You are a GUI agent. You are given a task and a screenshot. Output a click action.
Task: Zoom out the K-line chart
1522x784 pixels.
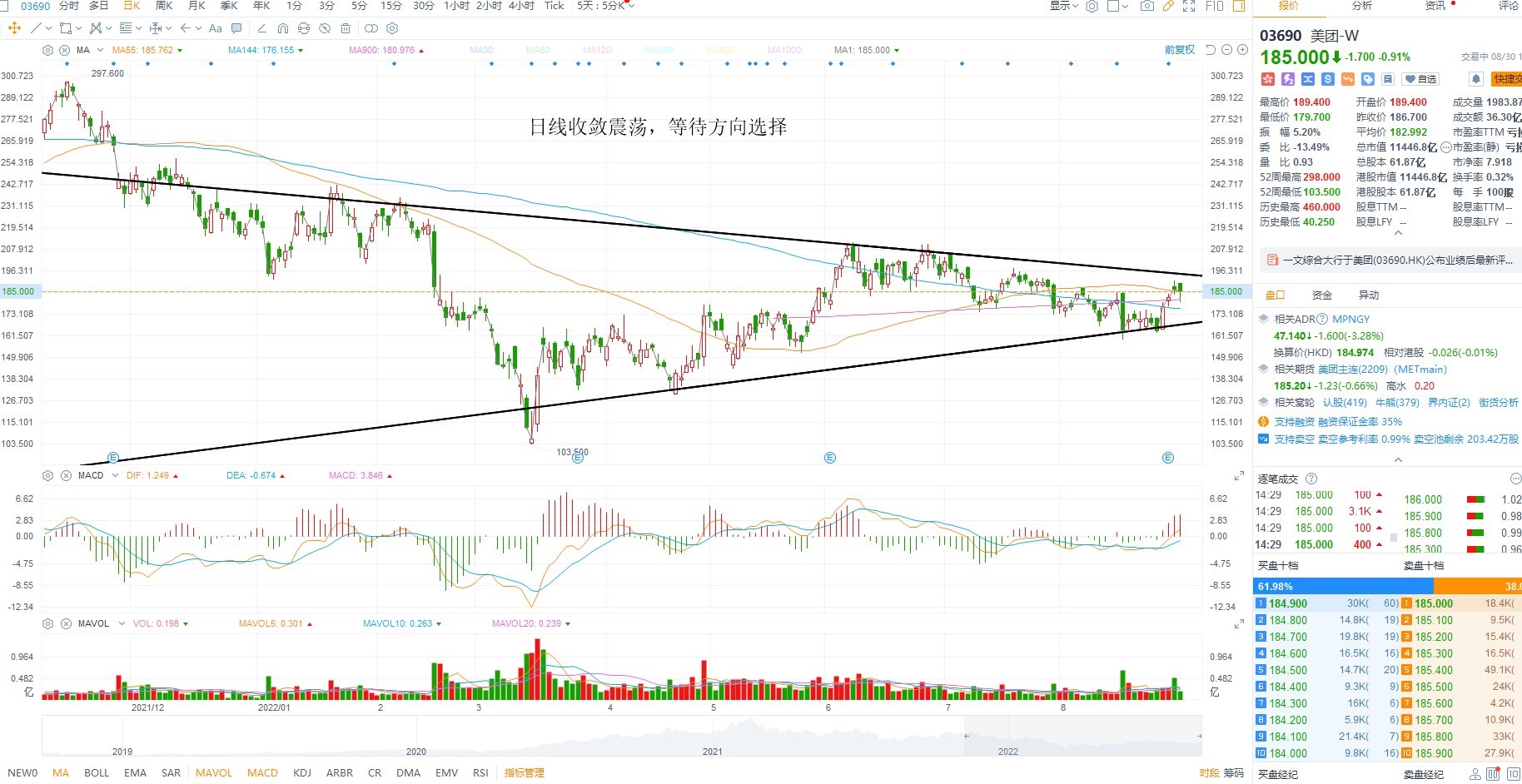pos(1226,50)
